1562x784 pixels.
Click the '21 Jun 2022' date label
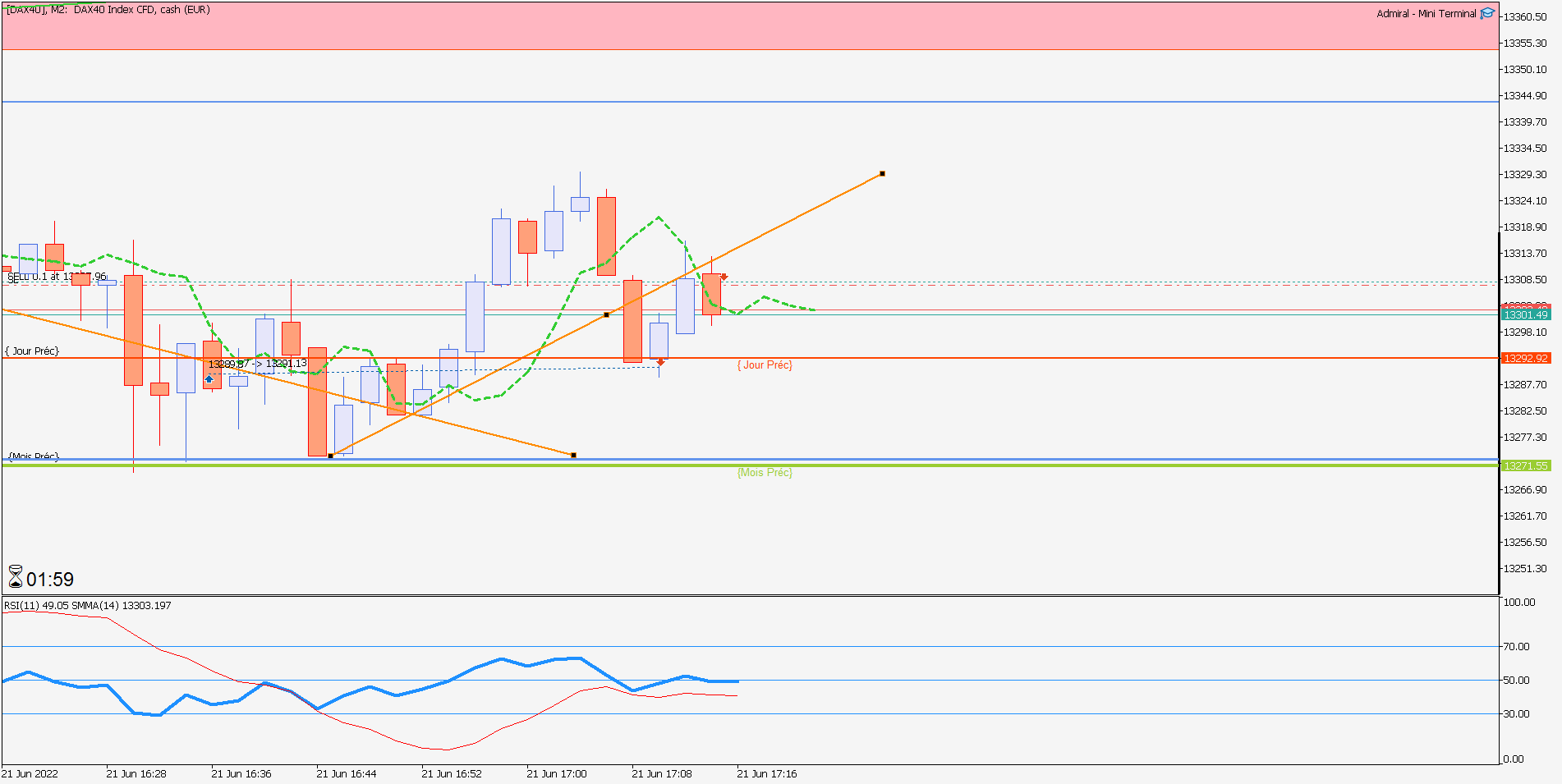click(30, 773)
